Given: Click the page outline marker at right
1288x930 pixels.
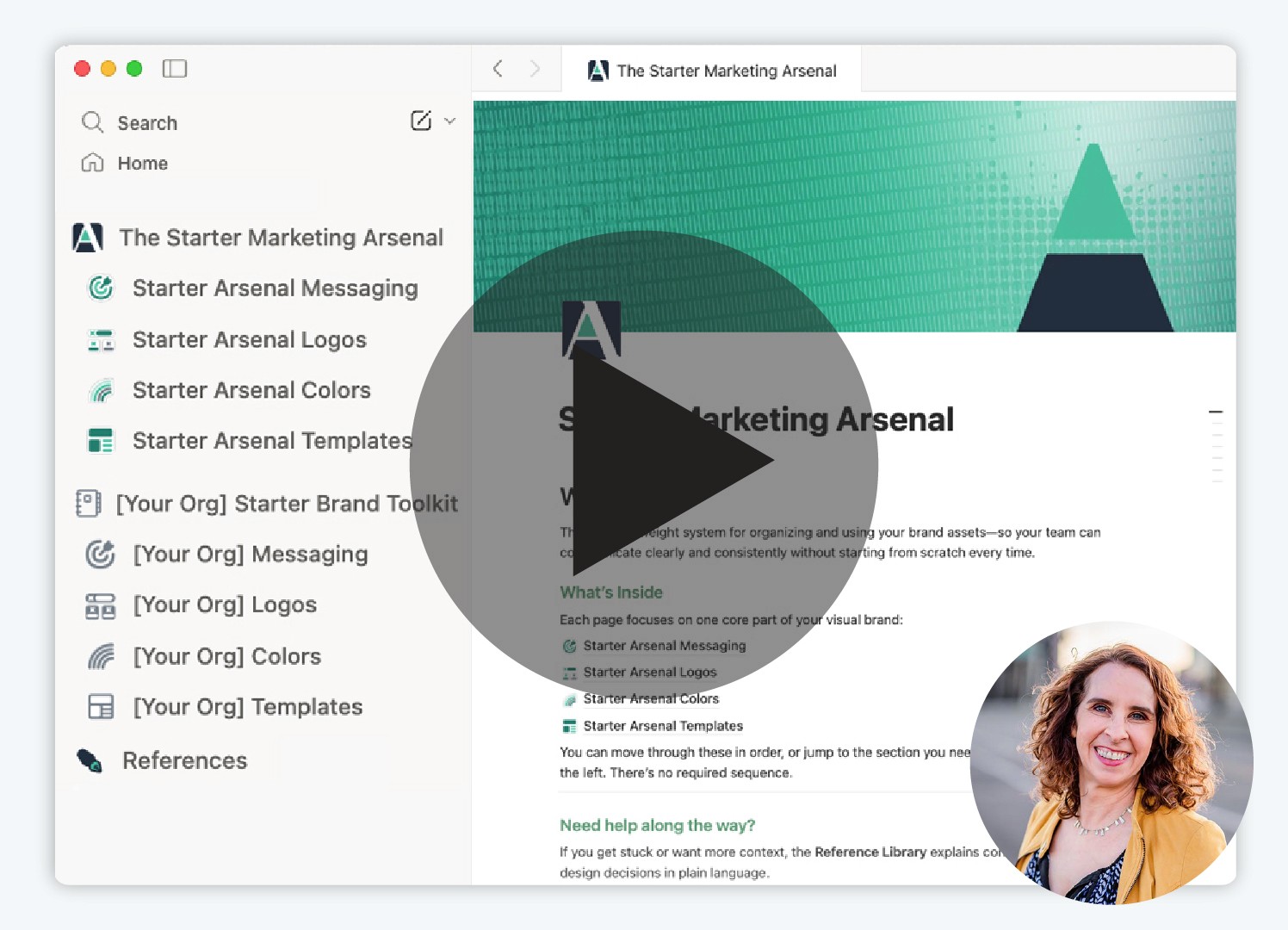Looking at the screenshot, I should [x=1216, y=412].
